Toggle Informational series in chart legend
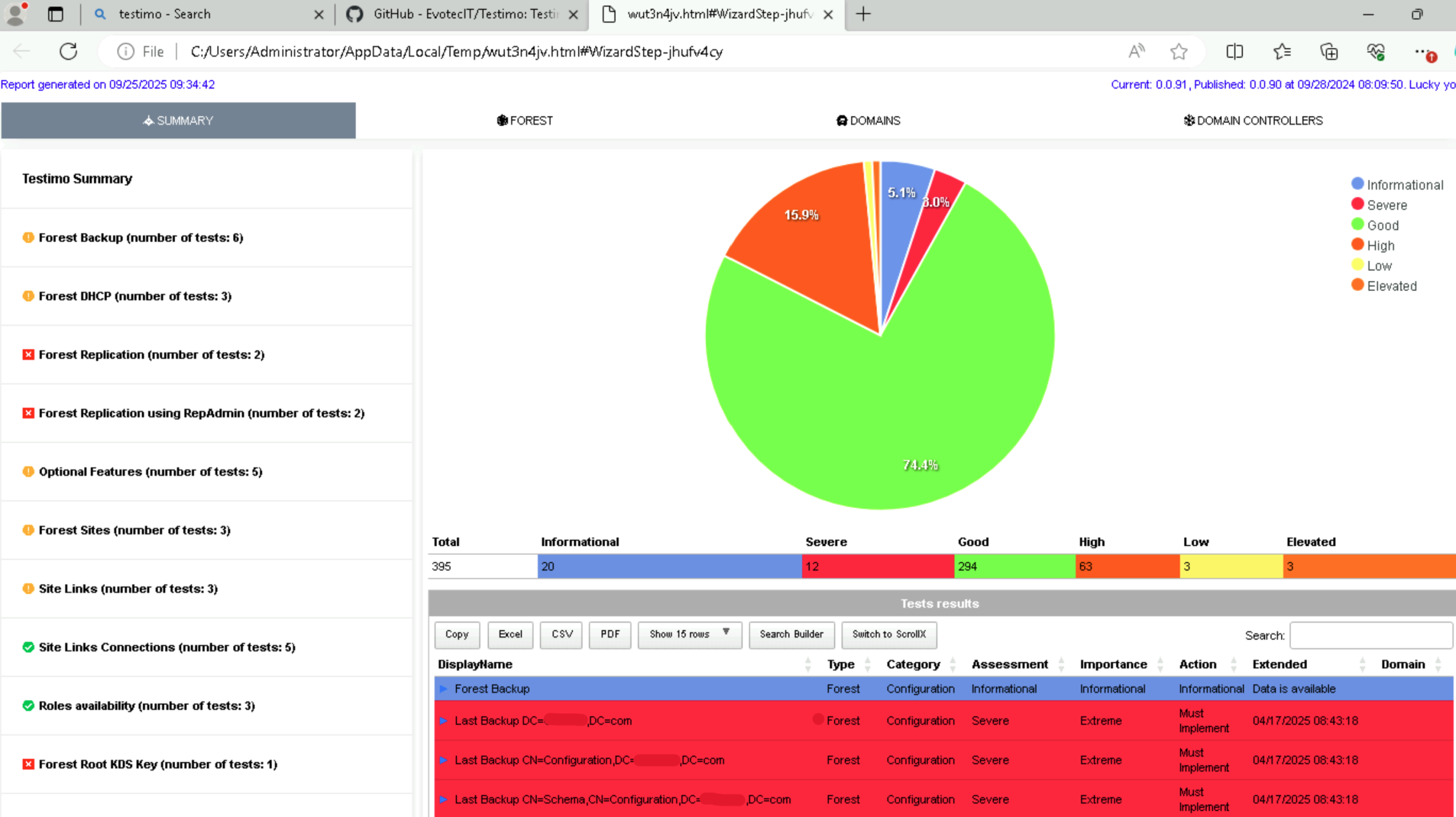 [1404, 185]
